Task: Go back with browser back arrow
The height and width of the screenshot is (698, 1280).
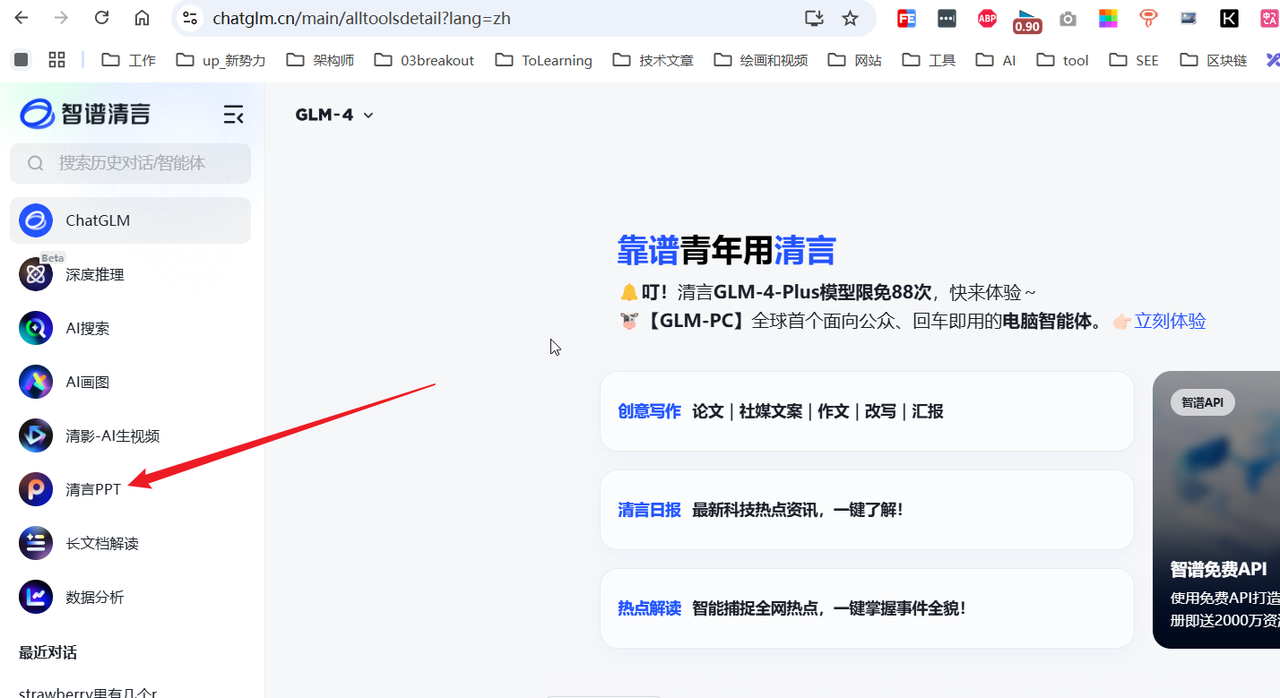Action: point(21,18)
